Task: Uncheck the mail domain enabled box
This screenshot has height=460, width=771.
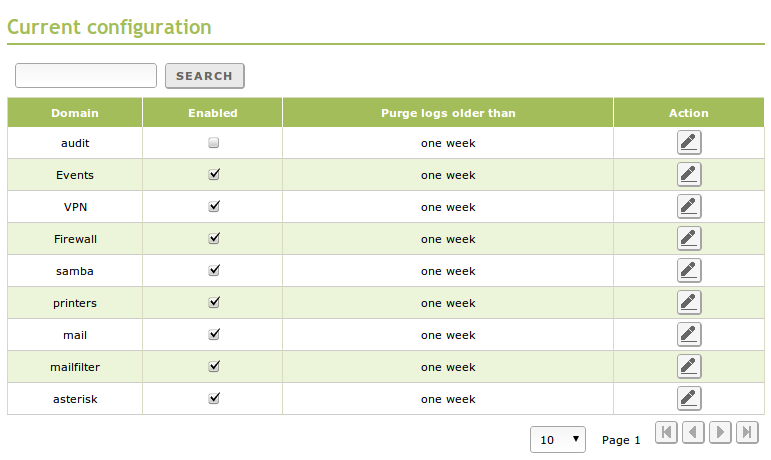Action: tap(213, 335)
